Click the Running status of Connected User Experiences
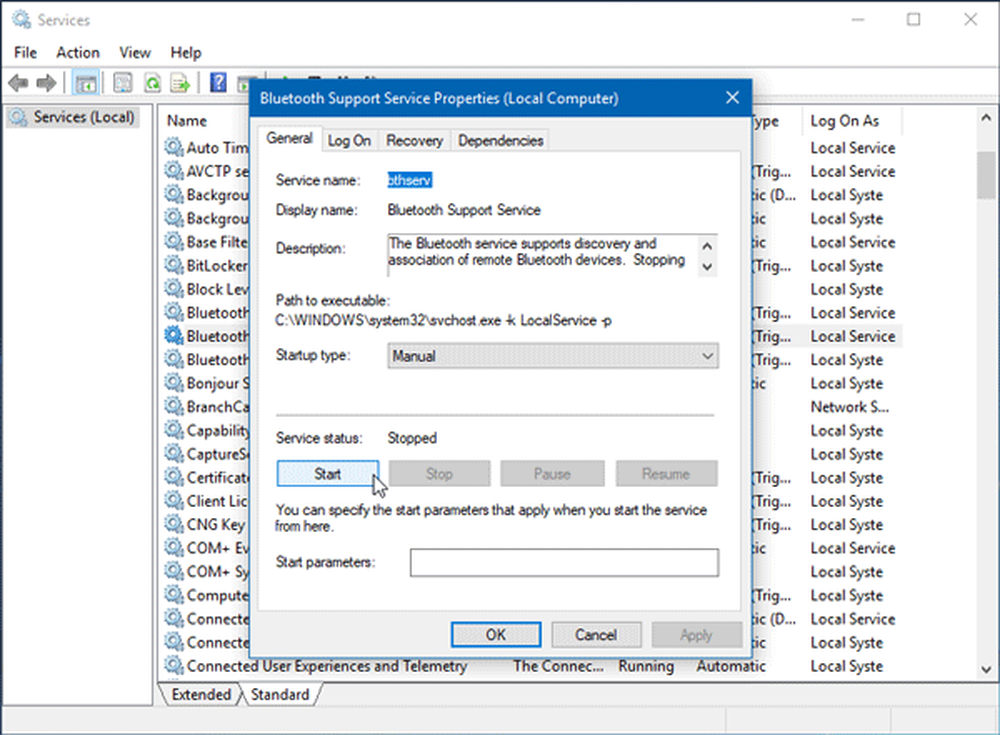The image size is (1000, 735). pyautogui.click(x=645, y=665)
